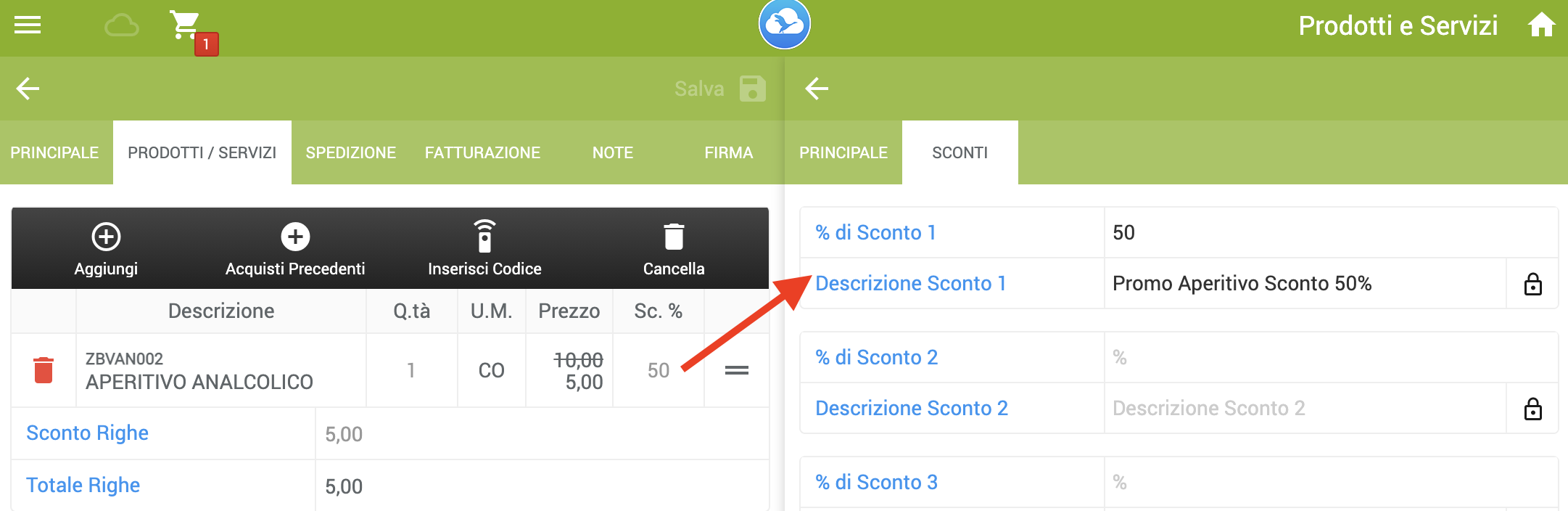Toggle lock for Descrizione Sconto 2
Viewport: 1568px width, 511px height.
point(1532,409)
